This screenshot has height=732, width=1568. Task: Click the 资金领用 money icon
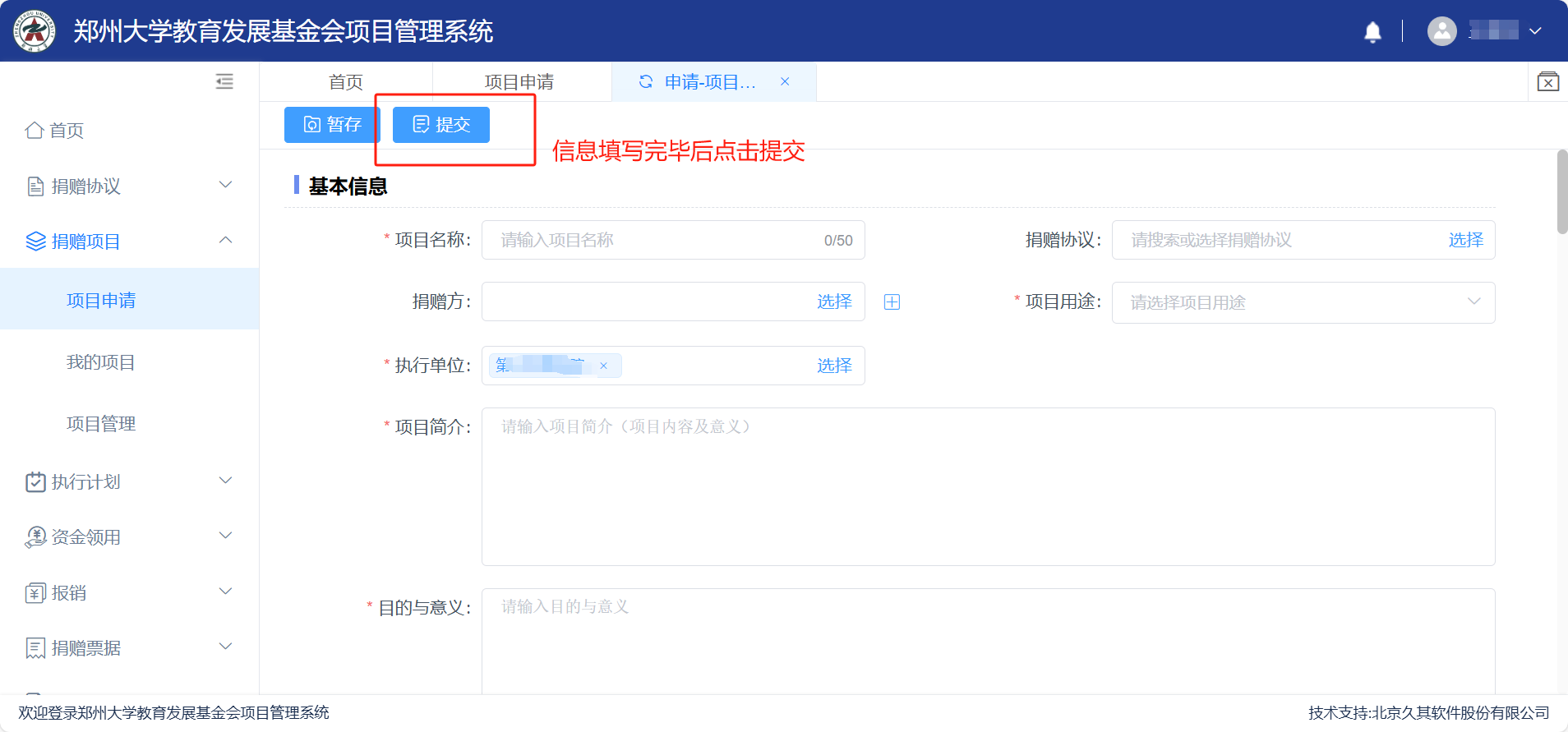[35, 537]
